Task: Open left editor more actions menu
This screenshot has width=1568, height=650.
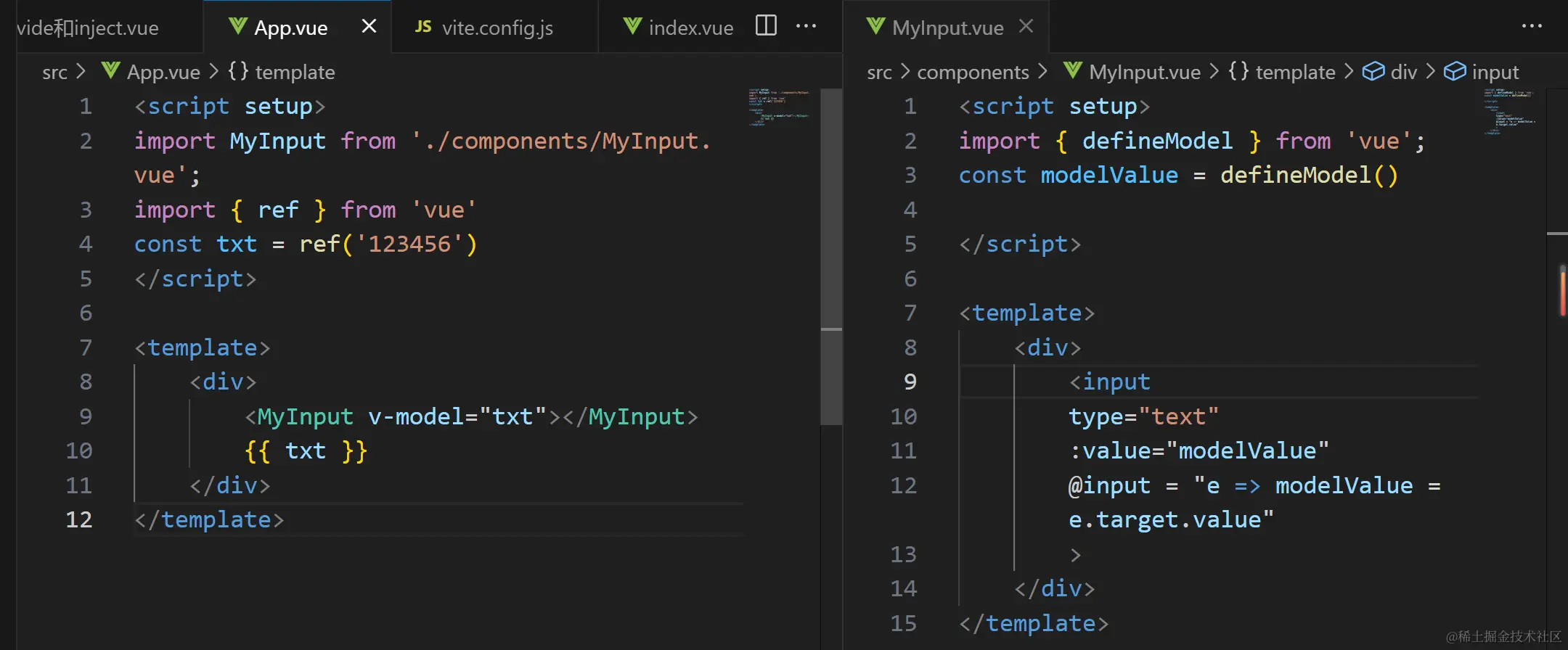Action: (x=806, y=26)
